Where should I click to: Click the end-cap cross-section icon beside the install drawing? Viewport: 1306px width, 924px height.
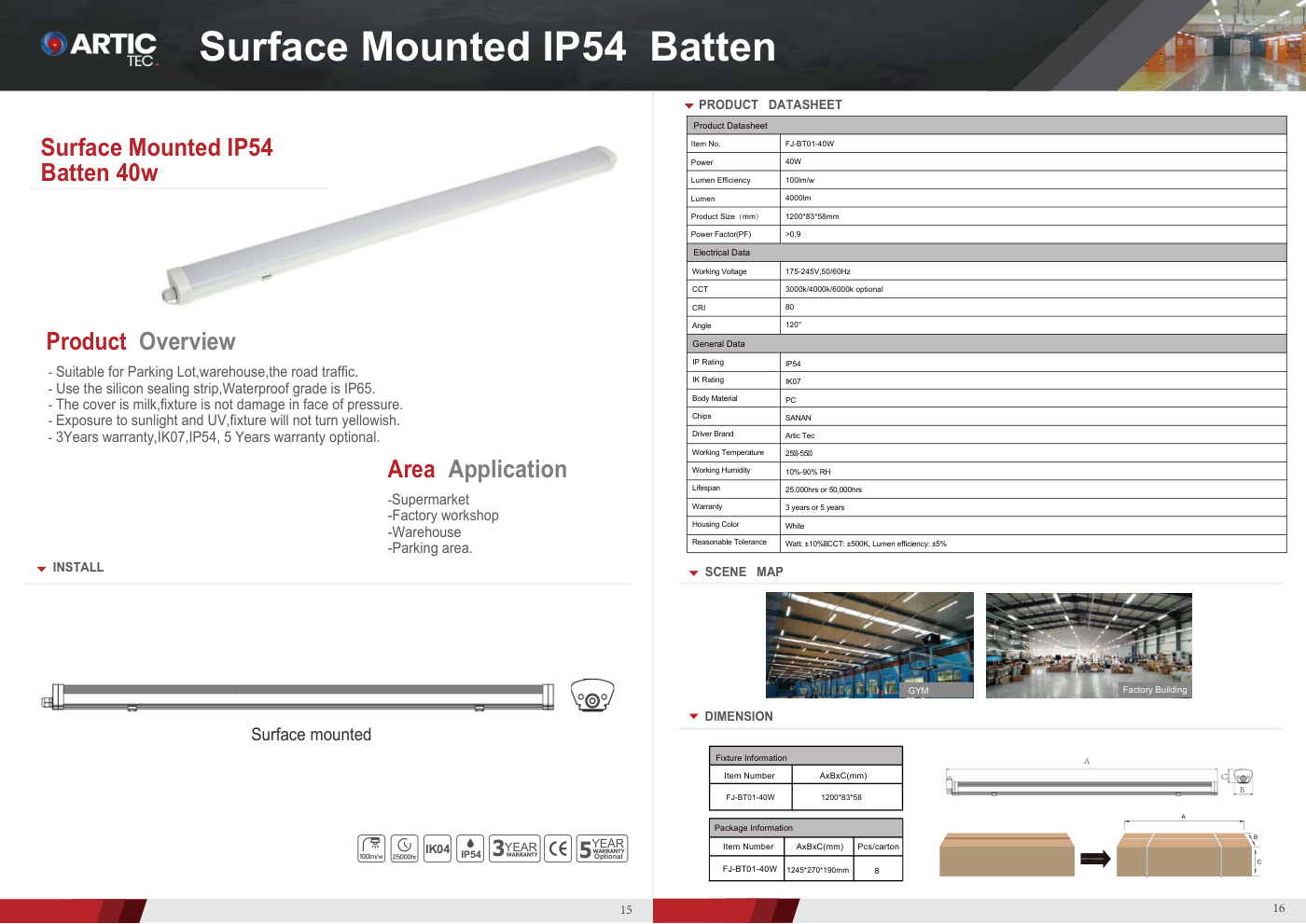coord(592,696)
